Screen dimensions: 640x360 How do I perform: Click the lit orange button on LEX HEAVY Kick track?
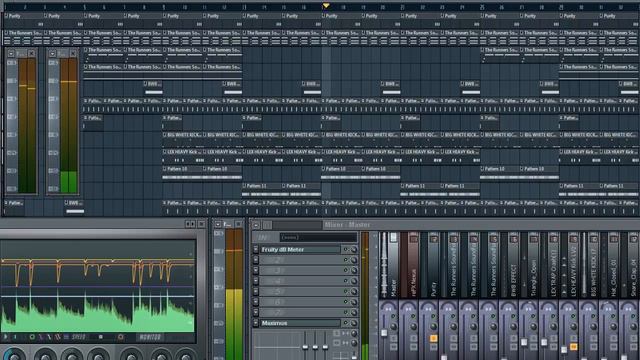point(573,347)
